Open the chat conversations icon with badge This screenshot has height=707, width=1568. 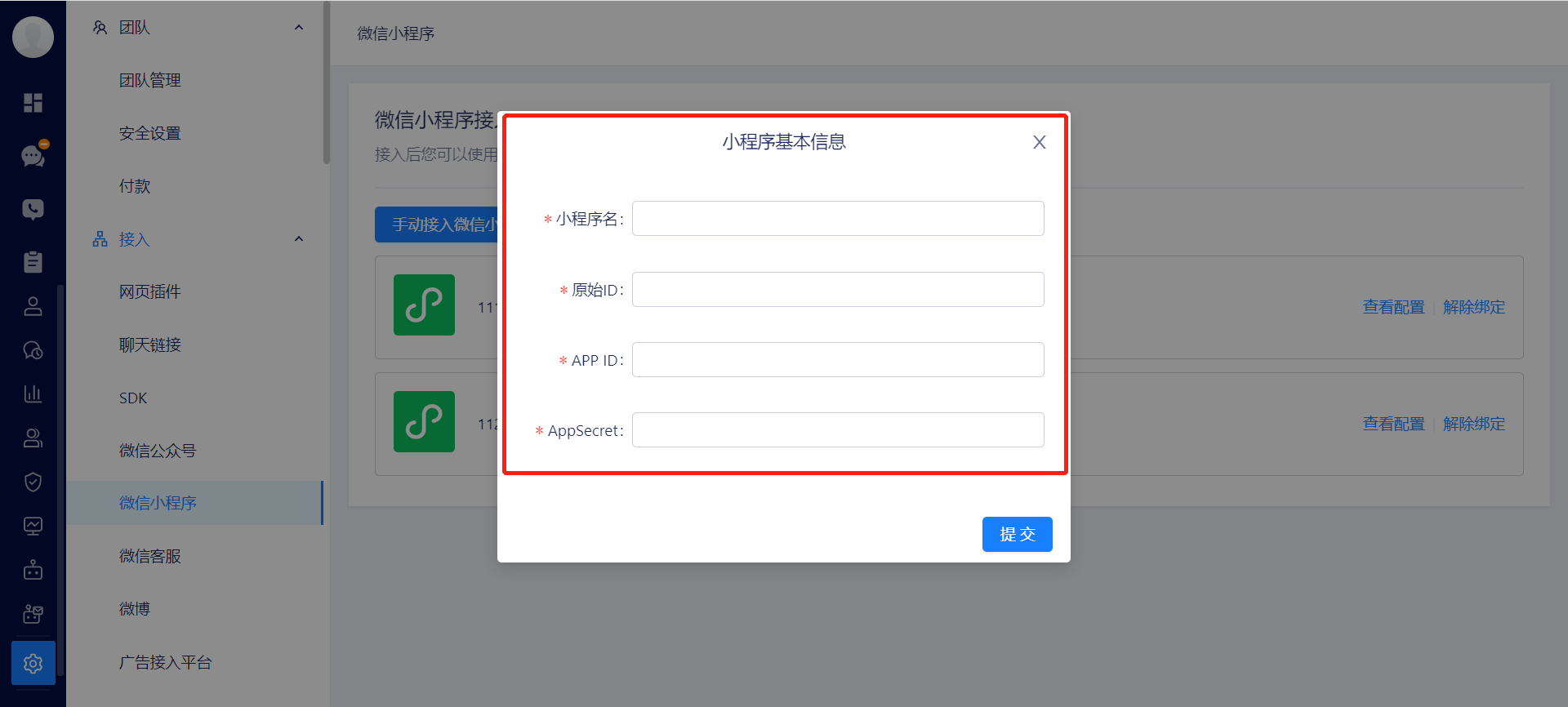pyautogui.click(x=33, y=155)
